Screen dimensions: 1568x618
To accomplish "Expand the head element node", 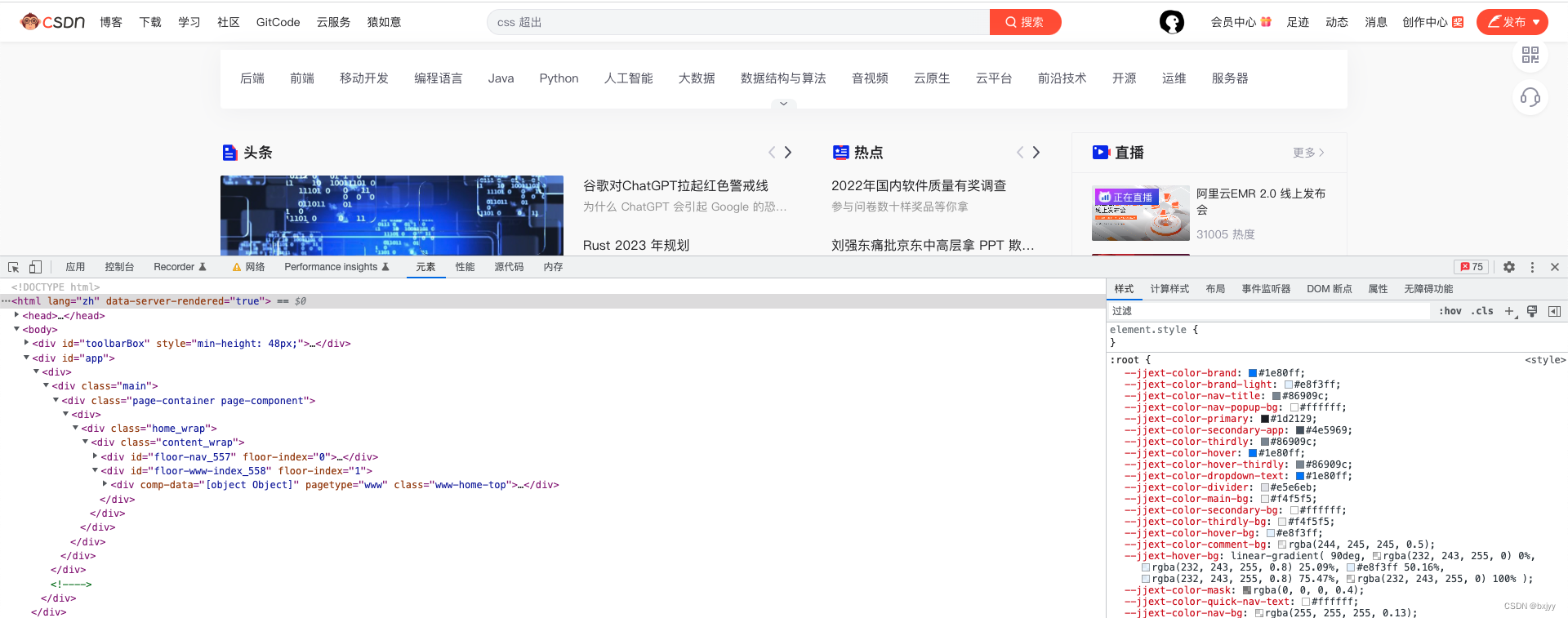I will click(16, 315).
